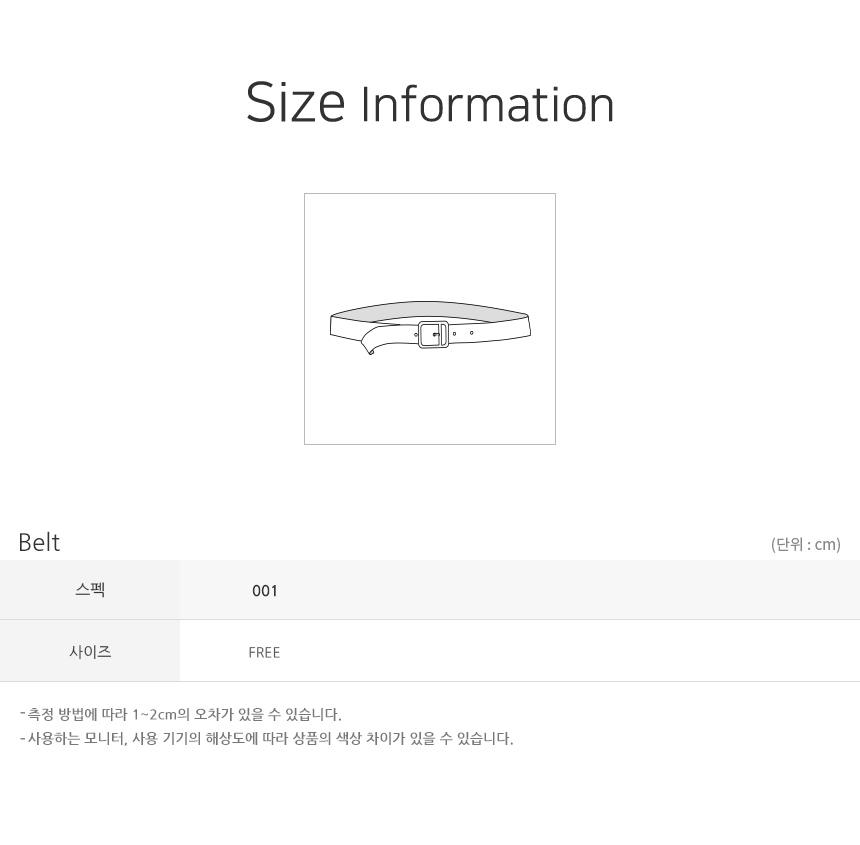Click the Size Information heading

tap(430, 103)
